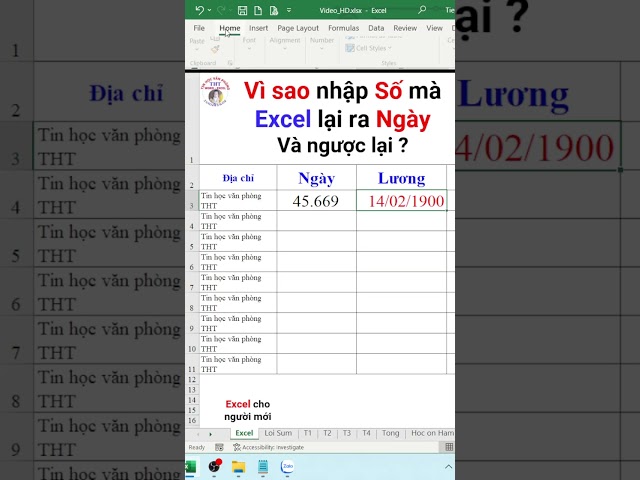The image size is (640, 480).
Task: Select the empty Ngày cell in row 6
Action: pyautogui.click(x=316, y=262)
